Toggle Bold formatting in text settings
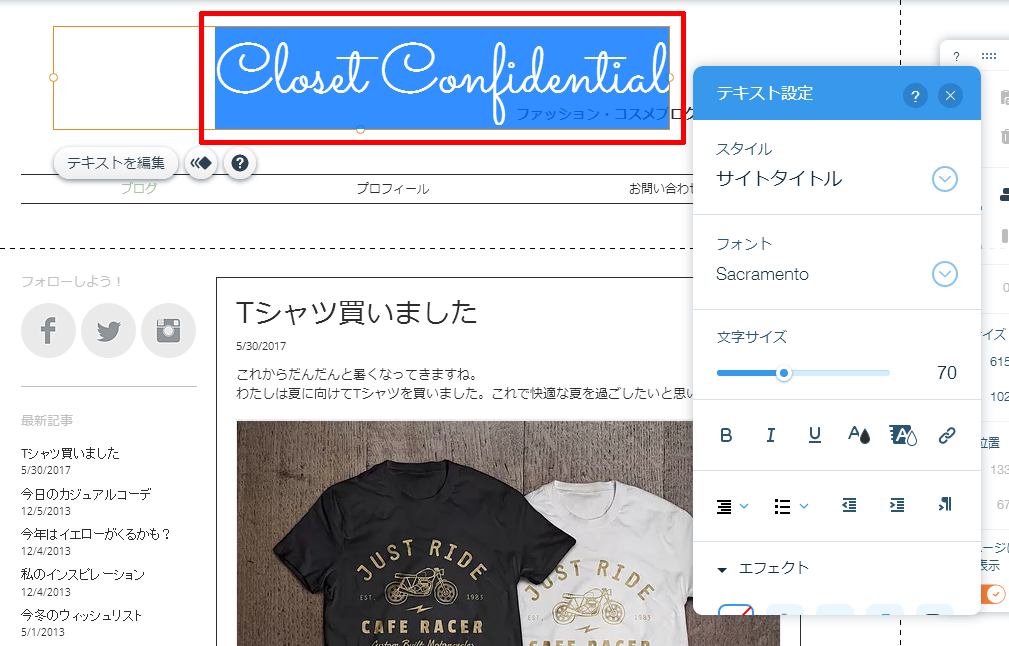The image size is (1009, 646). (726, 436)
